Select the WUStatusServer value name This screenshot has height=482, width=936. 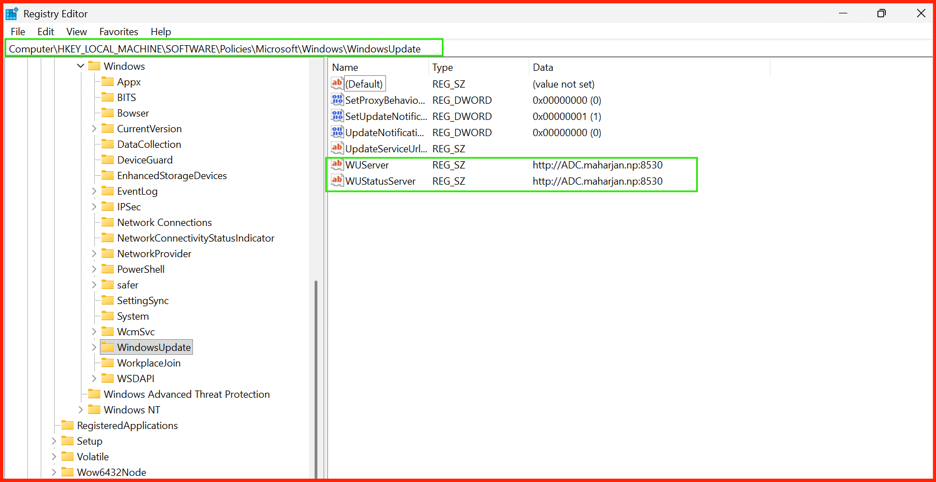click(380, 180)
